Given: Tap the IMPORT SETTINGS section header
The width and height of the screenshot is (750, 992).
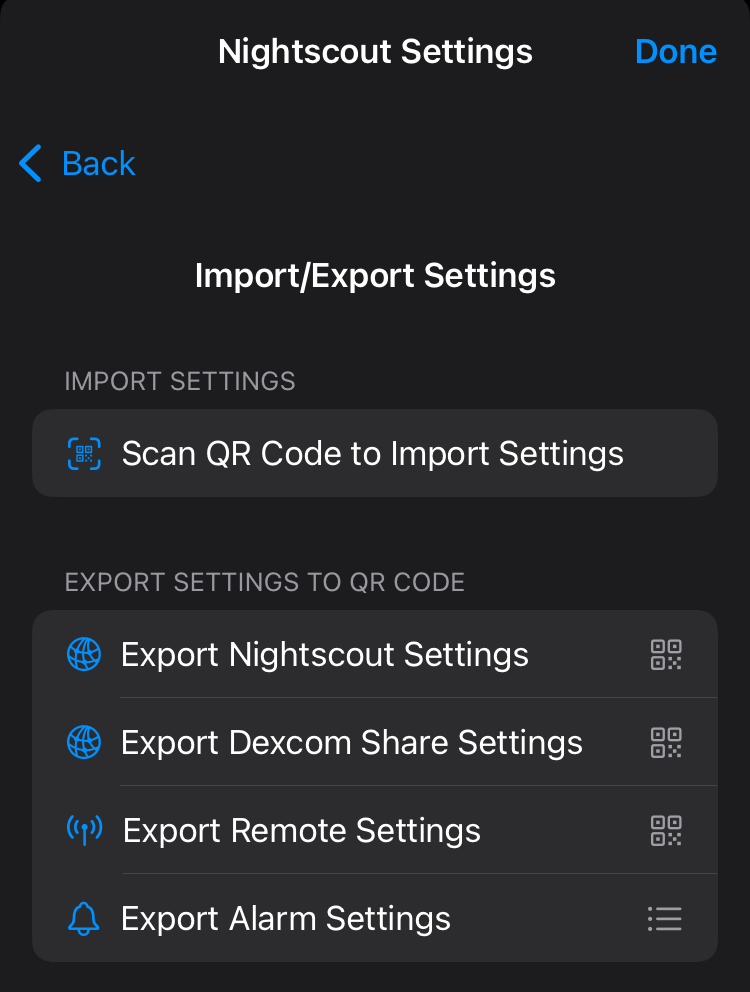Looking at the screenshot, I should click(x=180, y=381).
